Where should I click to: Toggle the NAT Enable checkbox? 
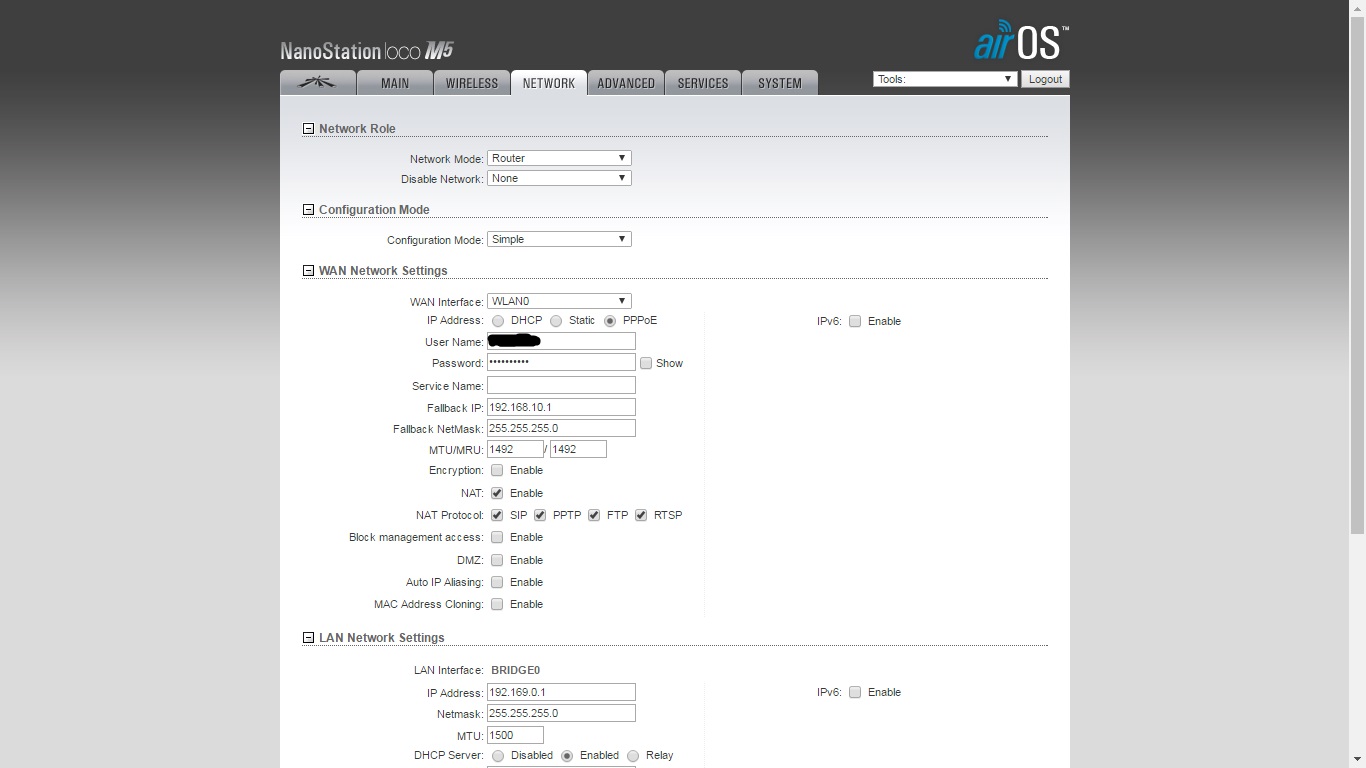tap(497, 493)
